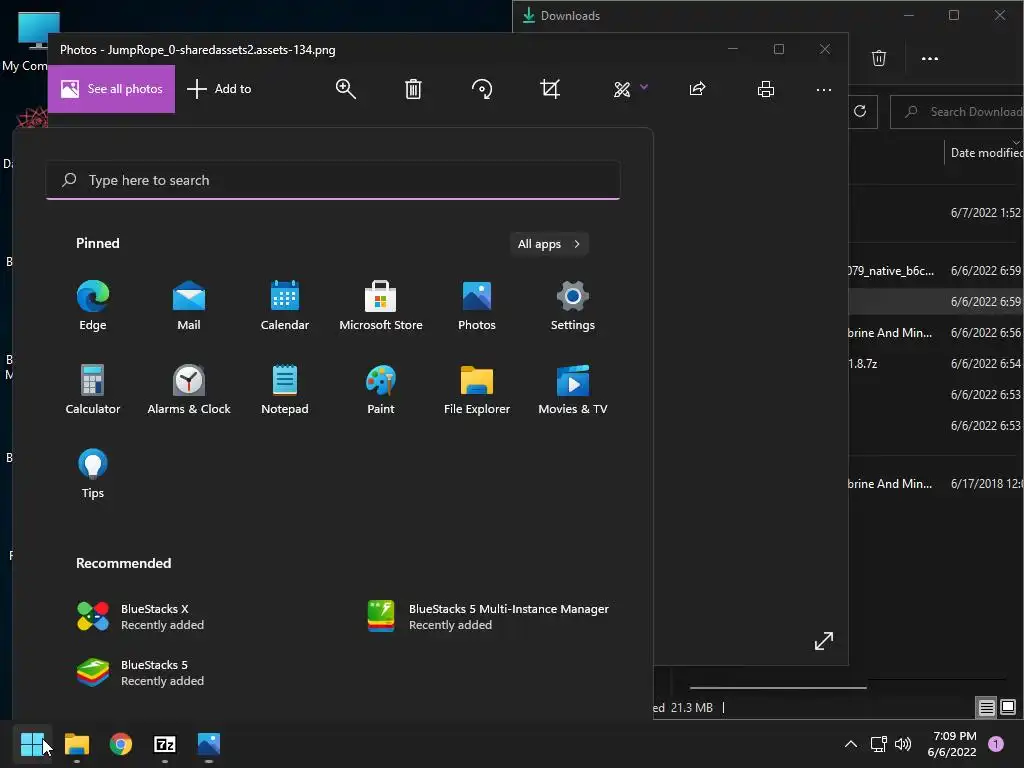Share the photo from Photos toolbar
Screen dimensions: 1024x768
697,89
